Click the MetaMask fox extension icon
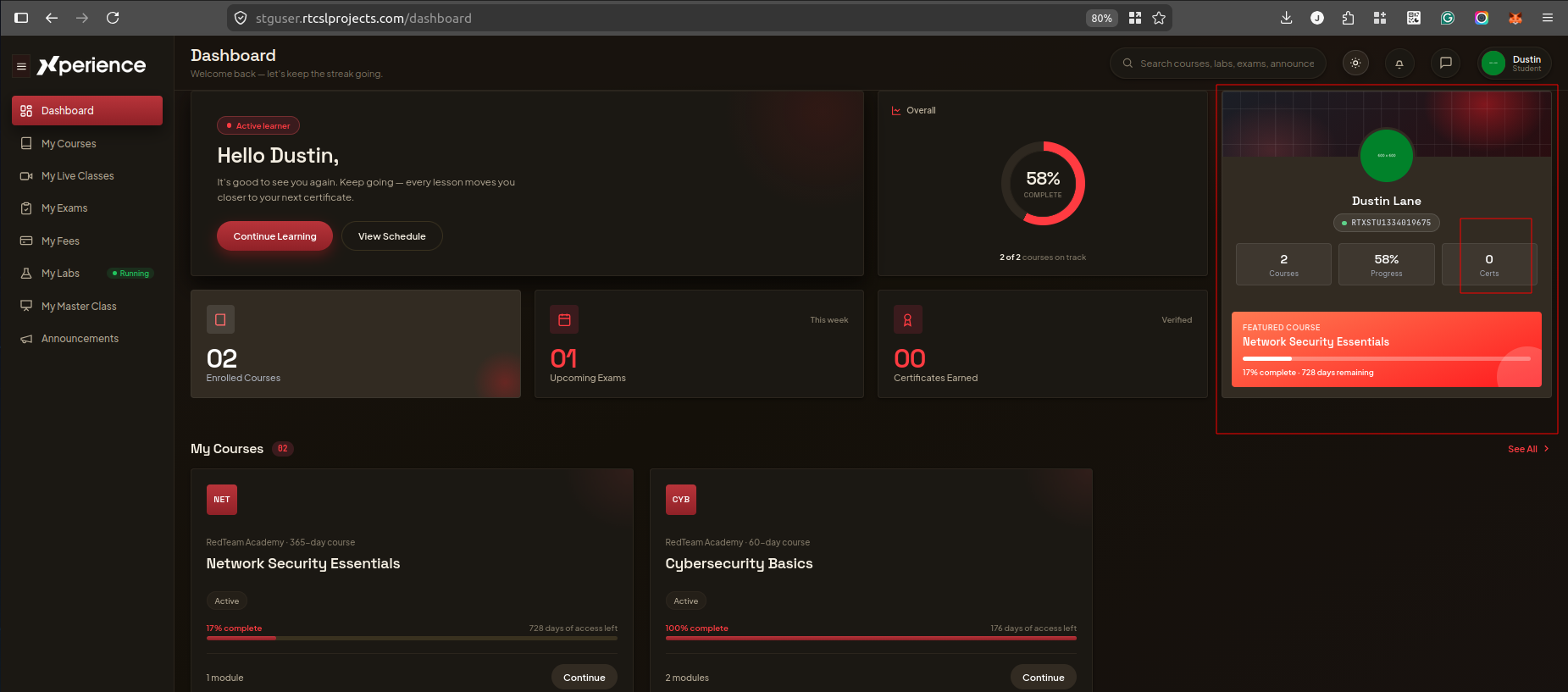1568x692 pixels. (1515, 18)
